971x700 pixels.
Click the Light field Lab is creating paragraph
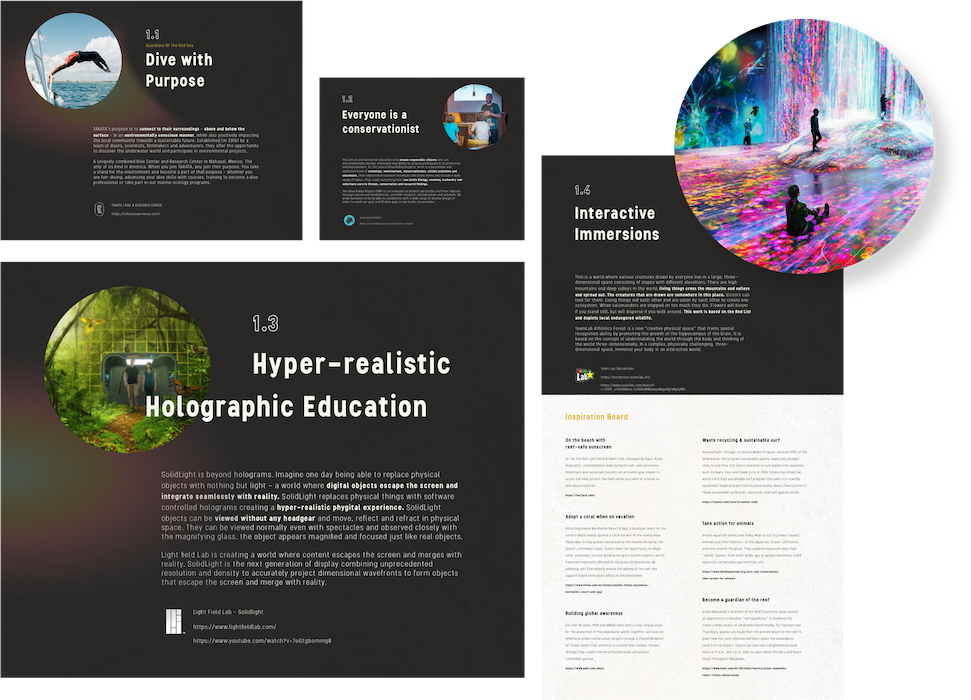311,568
